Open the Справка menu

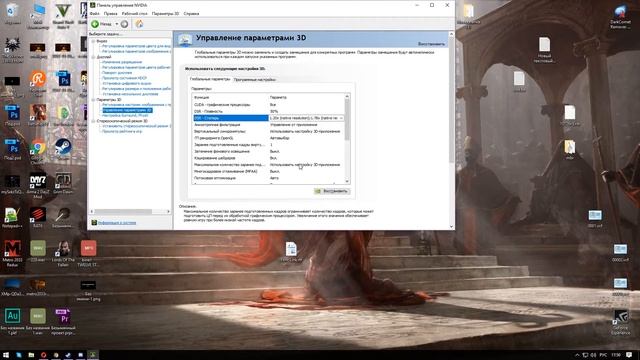(191, 13)
